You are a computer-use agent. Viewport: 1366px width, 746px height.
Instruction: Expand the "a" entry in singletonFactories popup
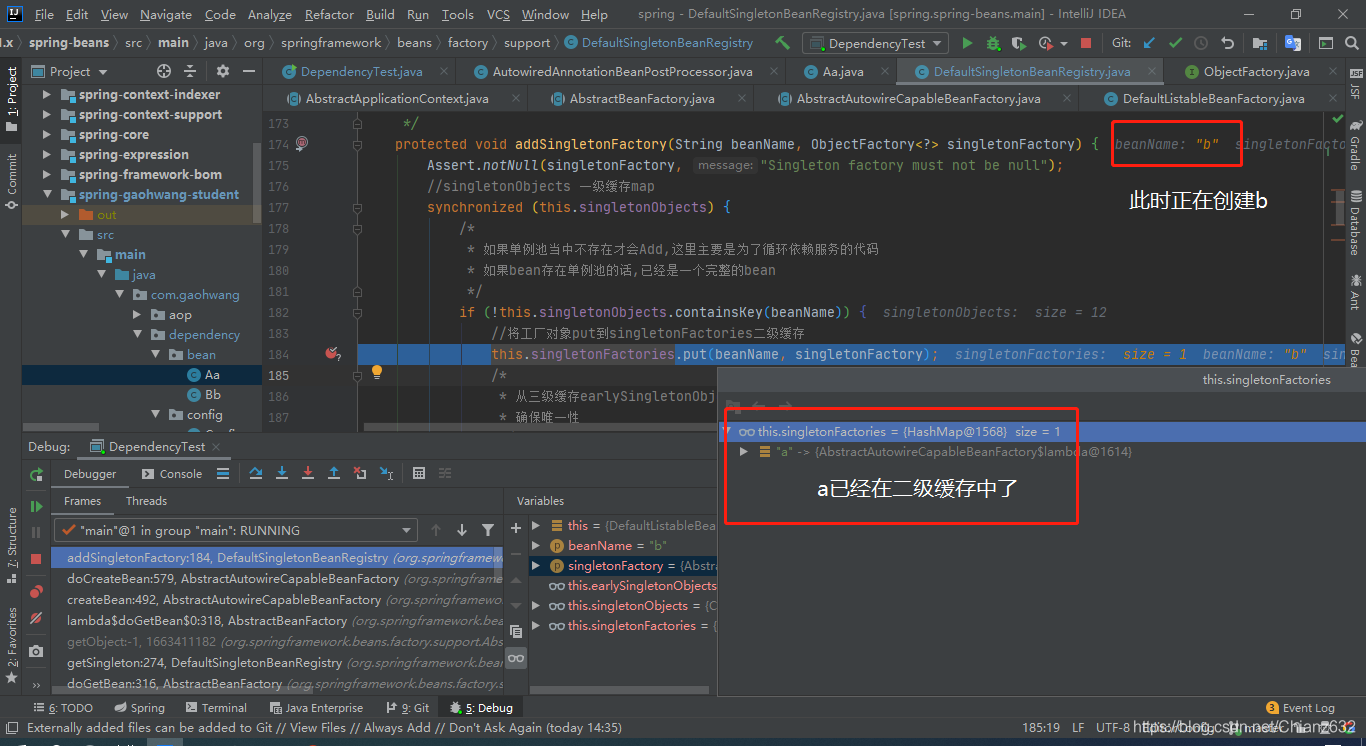[743, 452]
